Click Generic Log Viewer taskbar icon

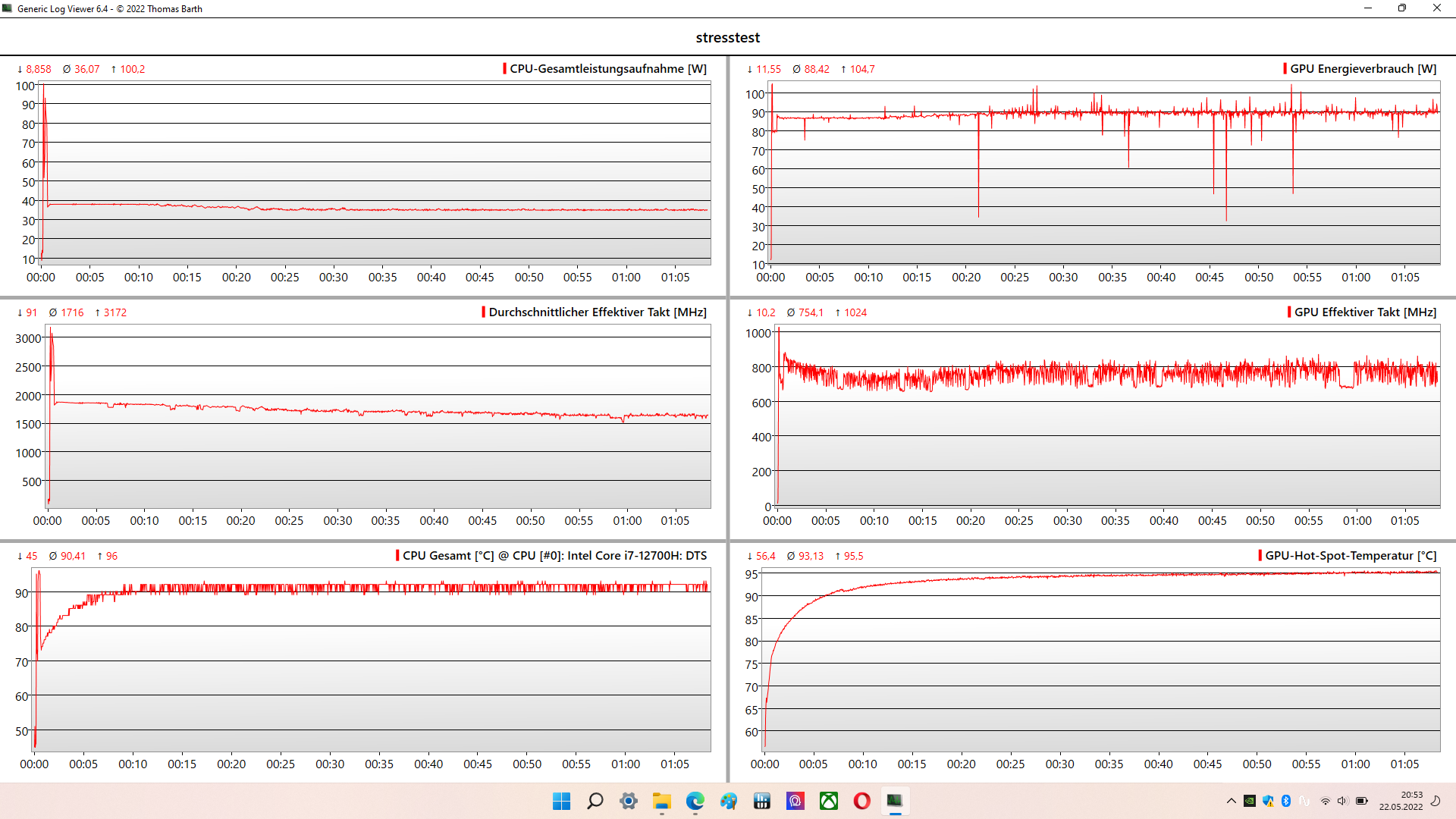[x=895, y=801]
